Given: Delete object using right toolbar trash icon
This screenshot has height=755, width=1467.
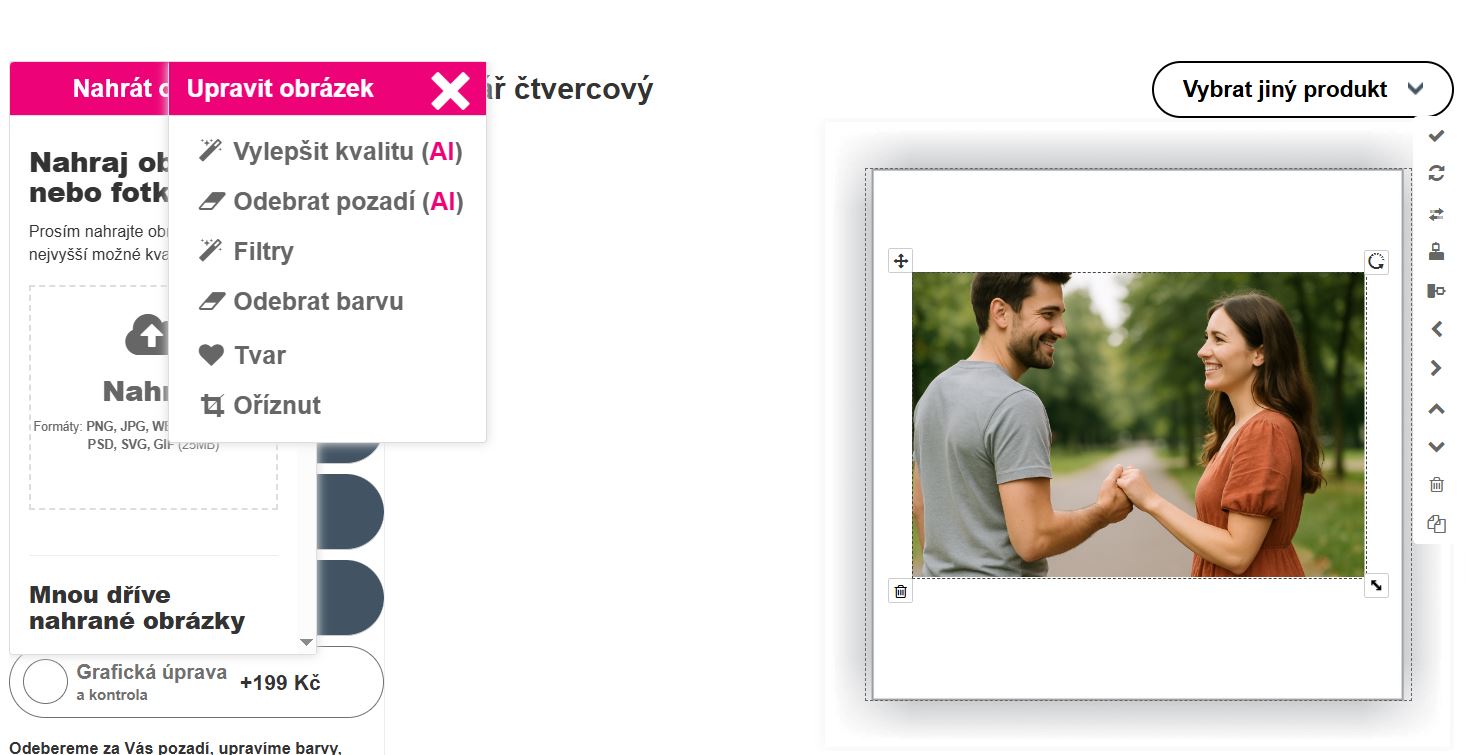Looking at the screenshot, I should tap(1436, 485).
